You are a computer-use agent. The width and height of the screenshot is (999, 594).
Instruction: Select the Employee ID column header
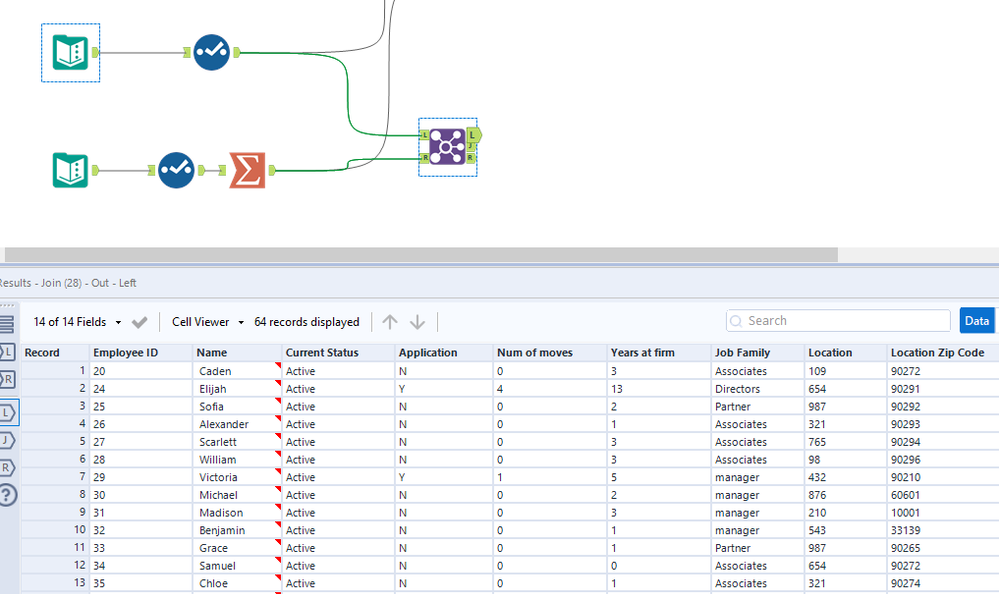(x=141, y=352)
